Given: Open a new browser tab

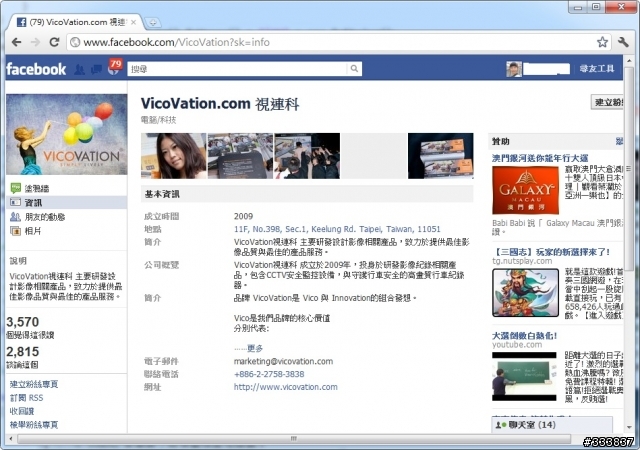Looking at the screenshot, I should 153,23.
